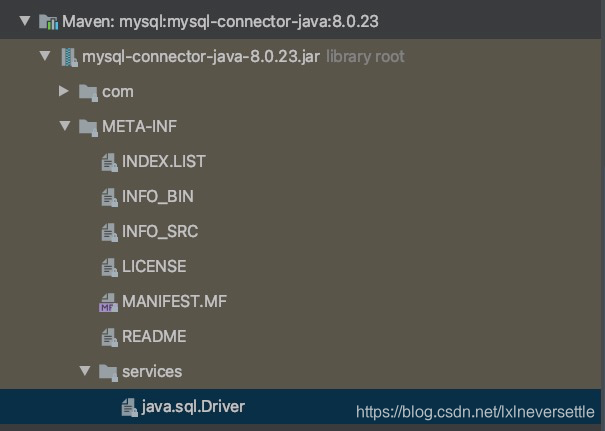Click the INFO_BIN file icon
Screen dimensions: 605x431
[110, 197]
